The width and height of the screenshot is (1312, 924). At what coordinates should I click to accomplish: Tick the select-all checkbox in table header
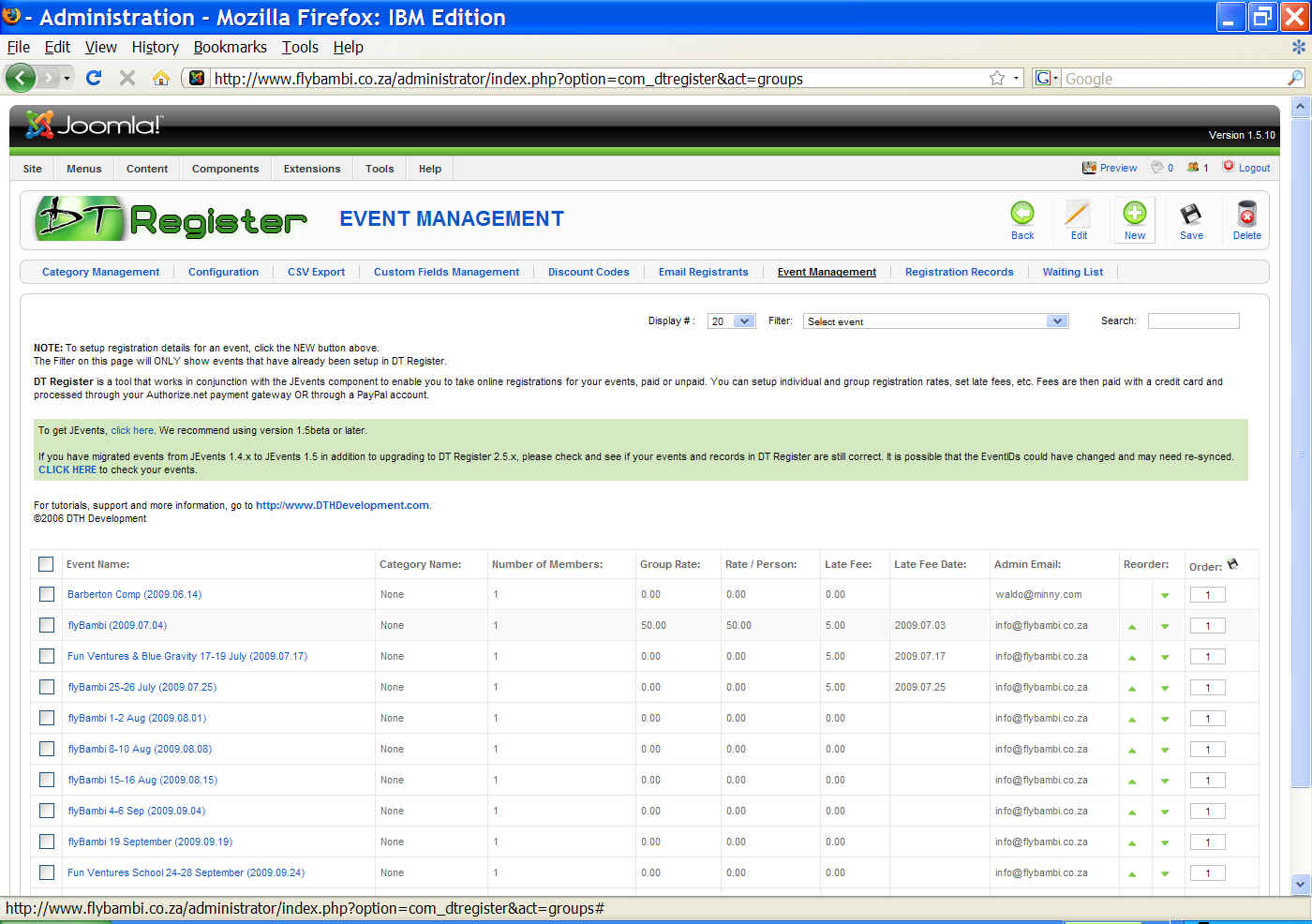click(x=46, y=564)
